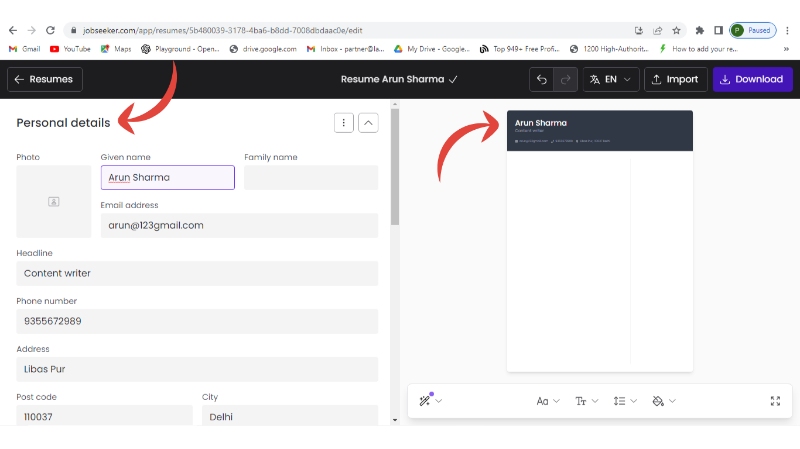Click the photo upload placeholder

tap(53, 201)
